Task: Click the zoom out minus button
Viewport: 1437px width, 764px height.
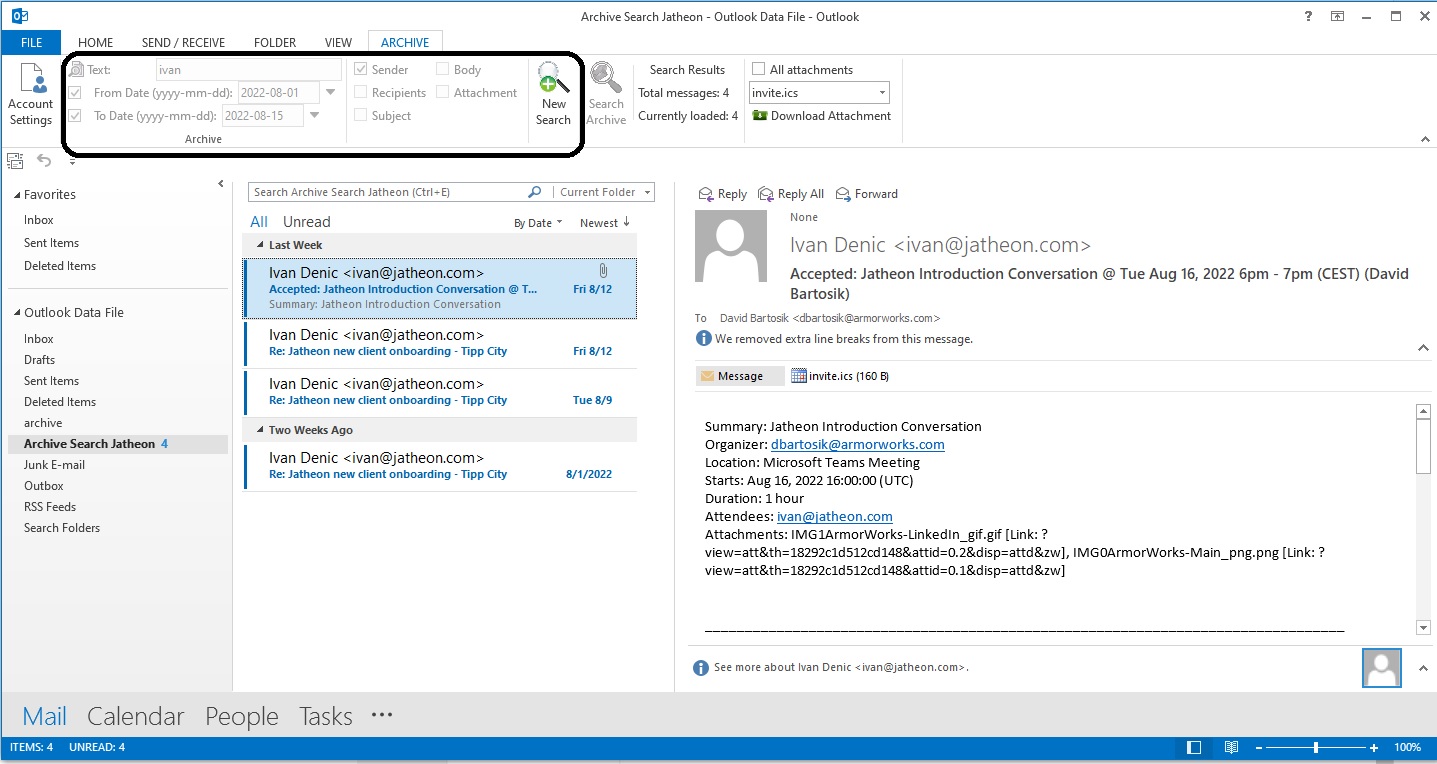Action: coord(1258,748)
